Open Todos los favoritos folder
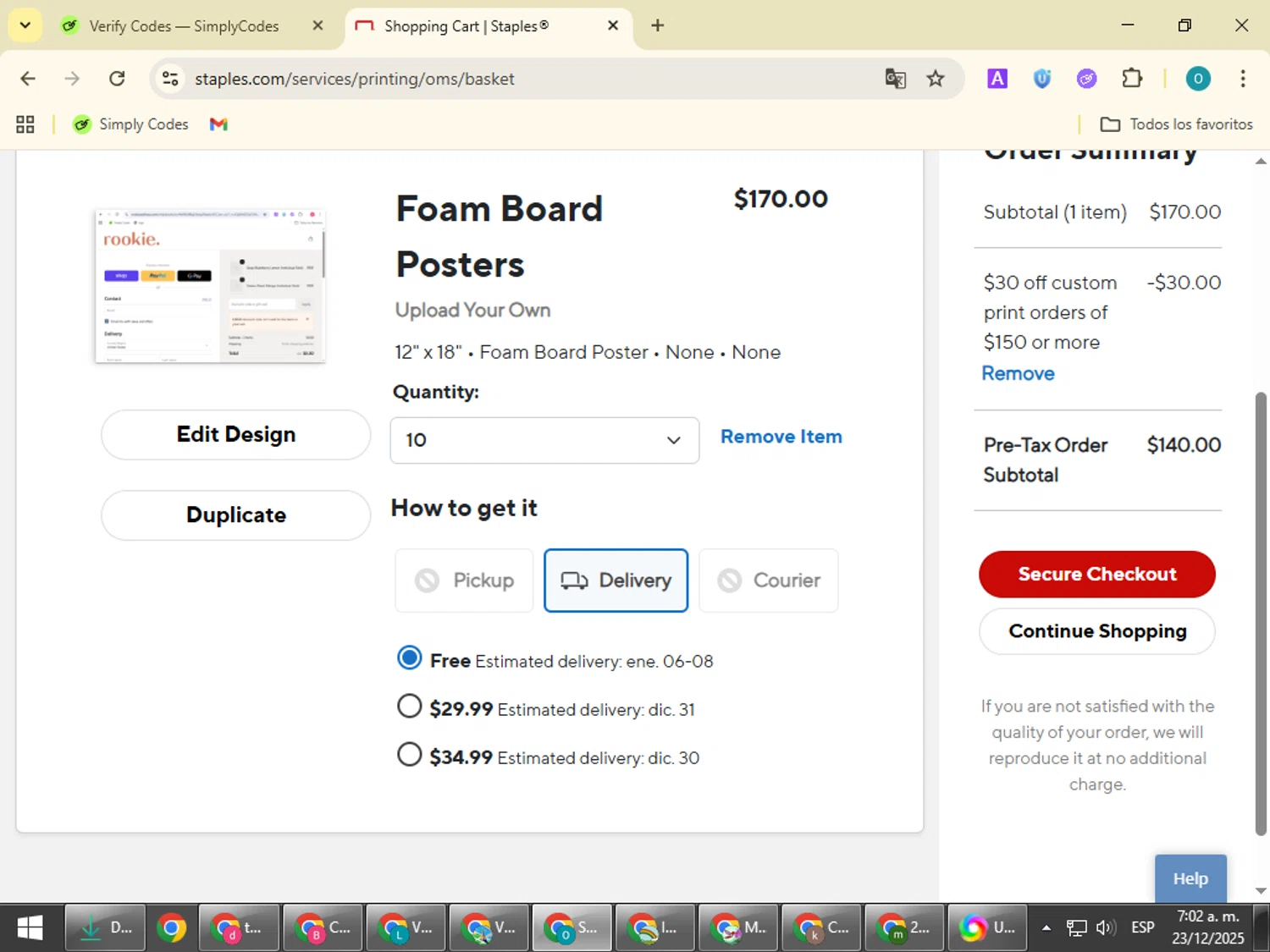Screen dimensions: 1270x952 click(1177, 124)
